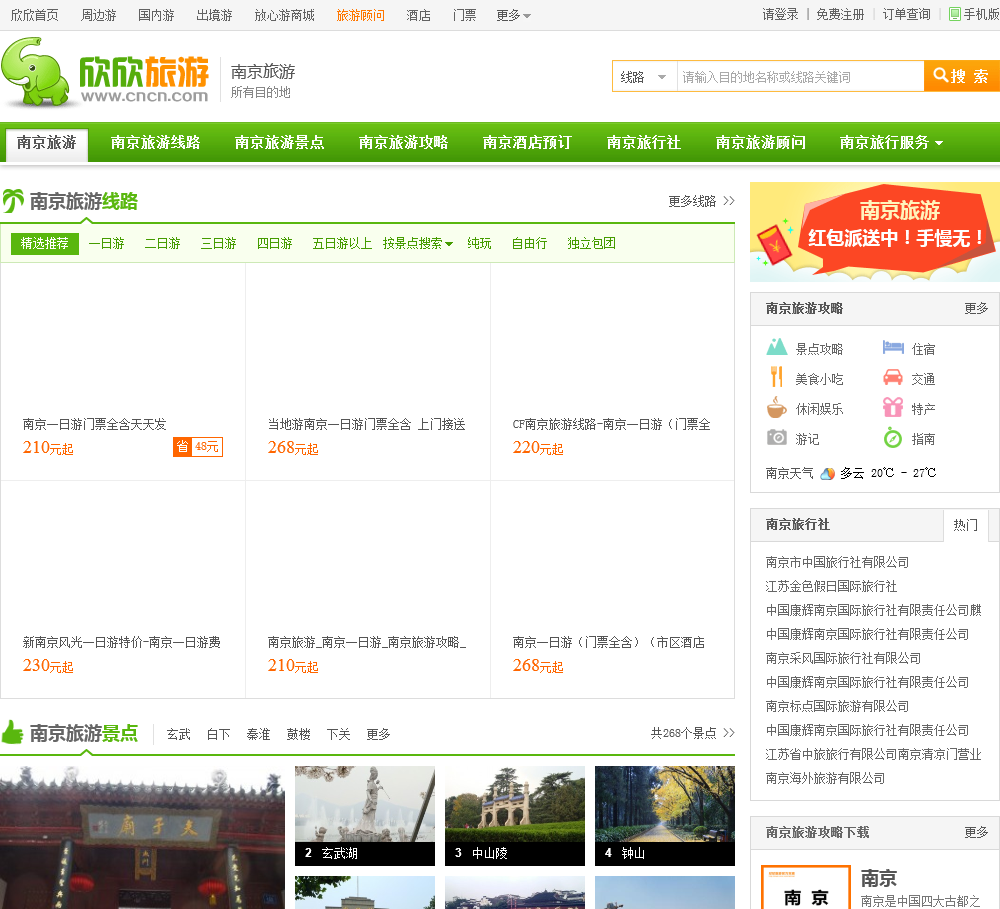
Task: Open the fork 美食小吃 icon
Action: [x=776, y=377]
